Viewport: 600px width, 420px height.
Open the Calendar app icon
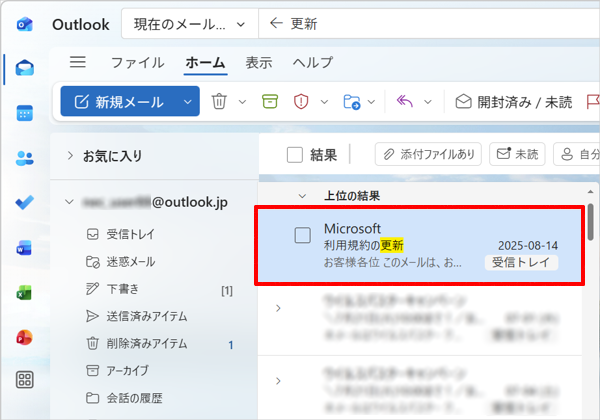[25, 114]
